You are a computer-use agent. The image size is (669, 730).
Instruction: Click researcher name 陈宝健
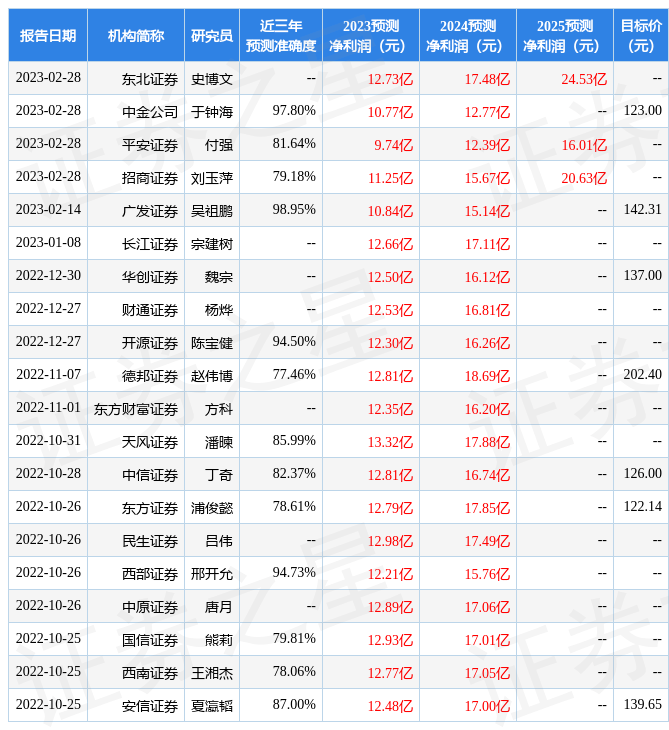[x=212, y=343]
